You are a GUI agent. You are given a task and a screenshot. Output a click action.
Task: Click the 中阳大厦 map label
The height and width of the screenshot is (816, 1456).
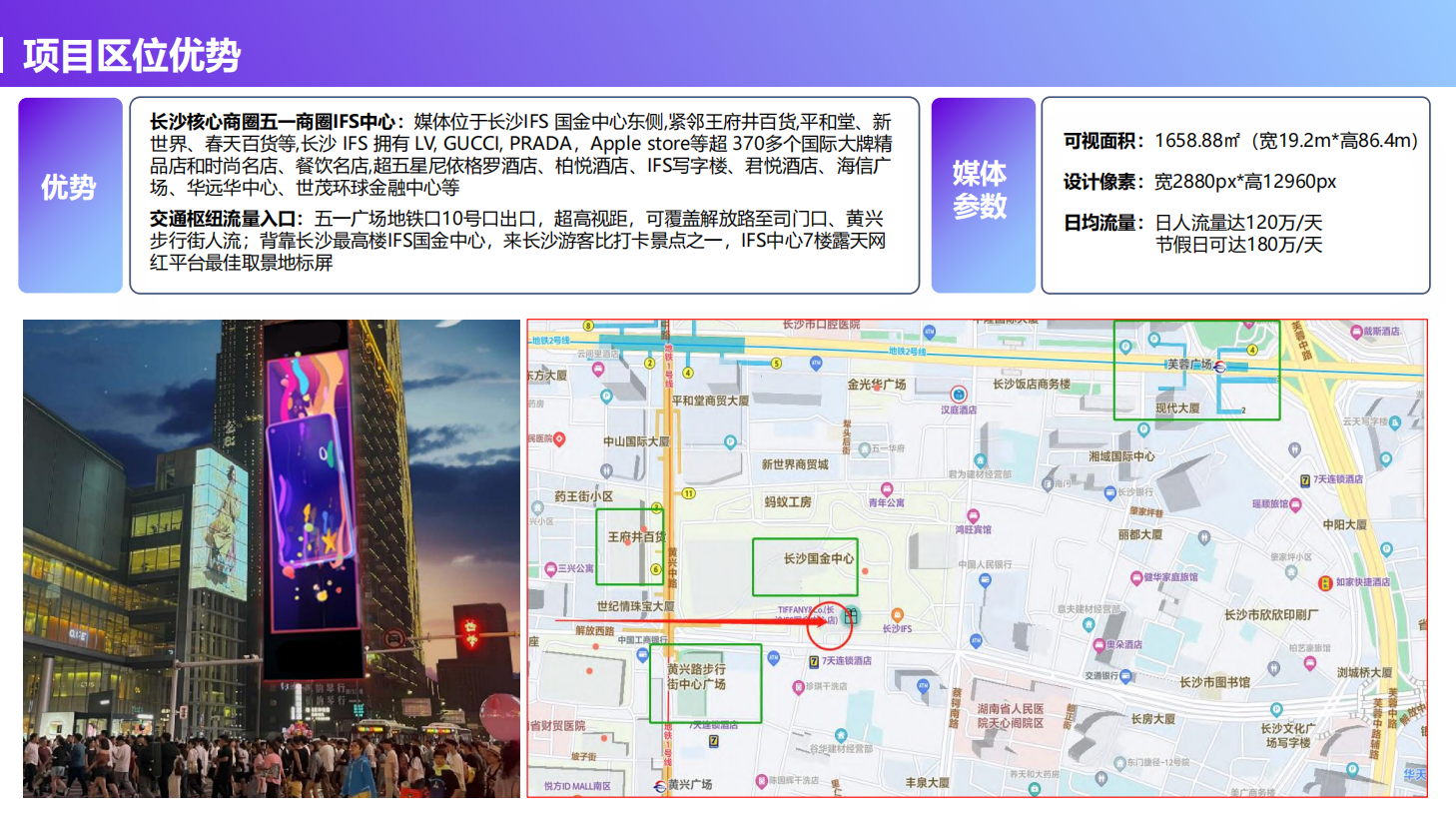pyautogui.click(x=1344, y=525)
